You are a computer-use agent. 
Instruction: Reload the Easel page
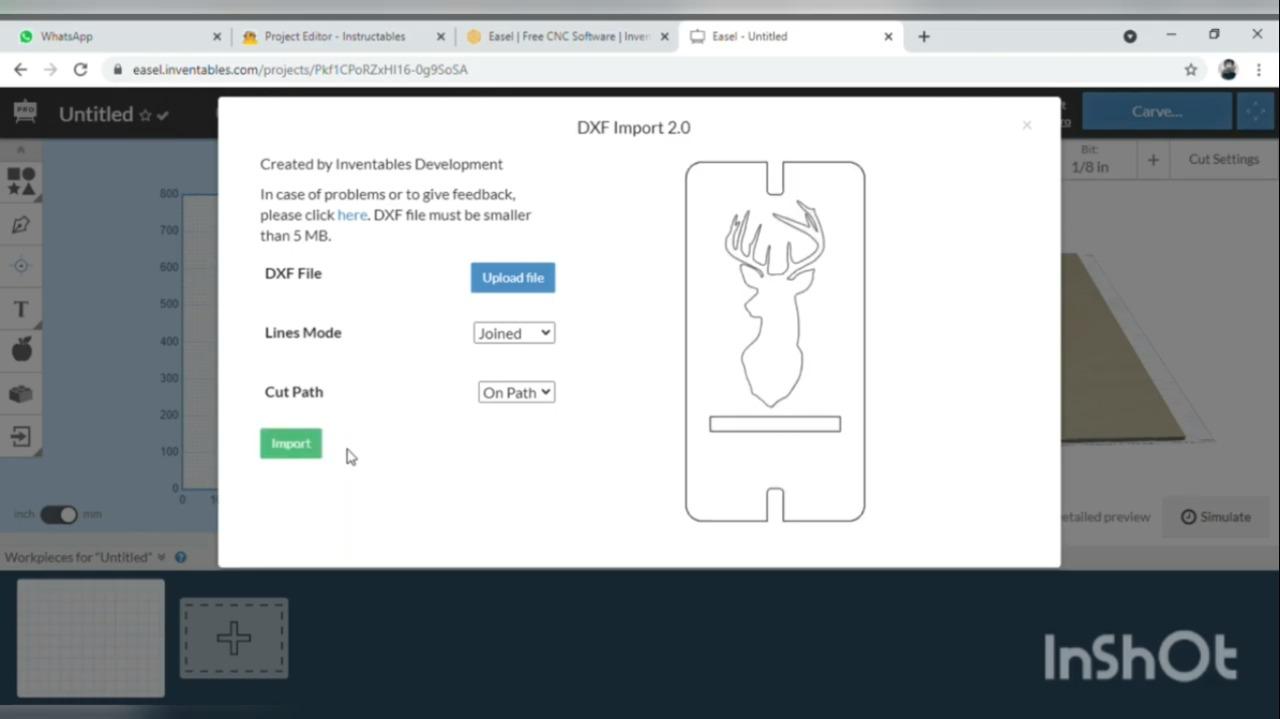click(x=81, y=69)
